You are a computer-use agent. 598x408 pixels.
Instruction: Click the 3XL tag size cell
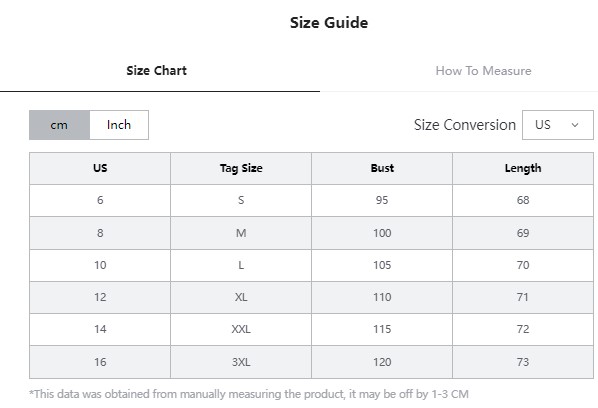coord(241,362)
